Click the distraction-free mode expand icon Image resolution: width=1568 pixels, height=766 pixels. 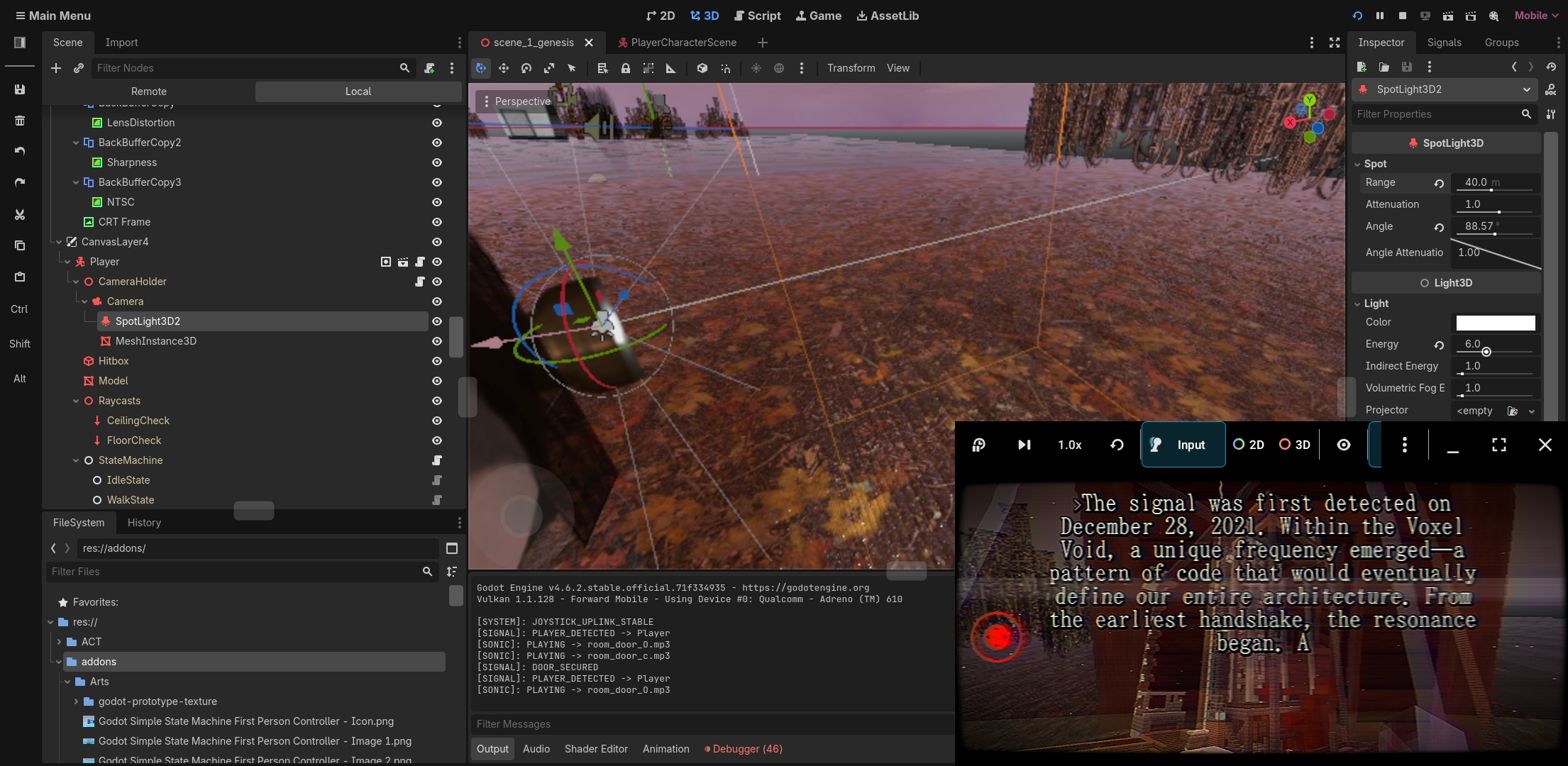click(1334, 43)
